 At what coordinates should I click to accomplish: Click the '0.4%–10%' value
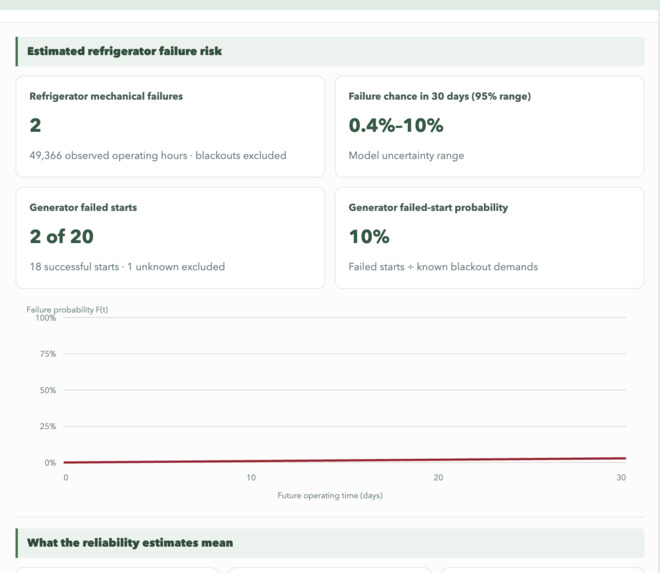click(x=396, y=125)
